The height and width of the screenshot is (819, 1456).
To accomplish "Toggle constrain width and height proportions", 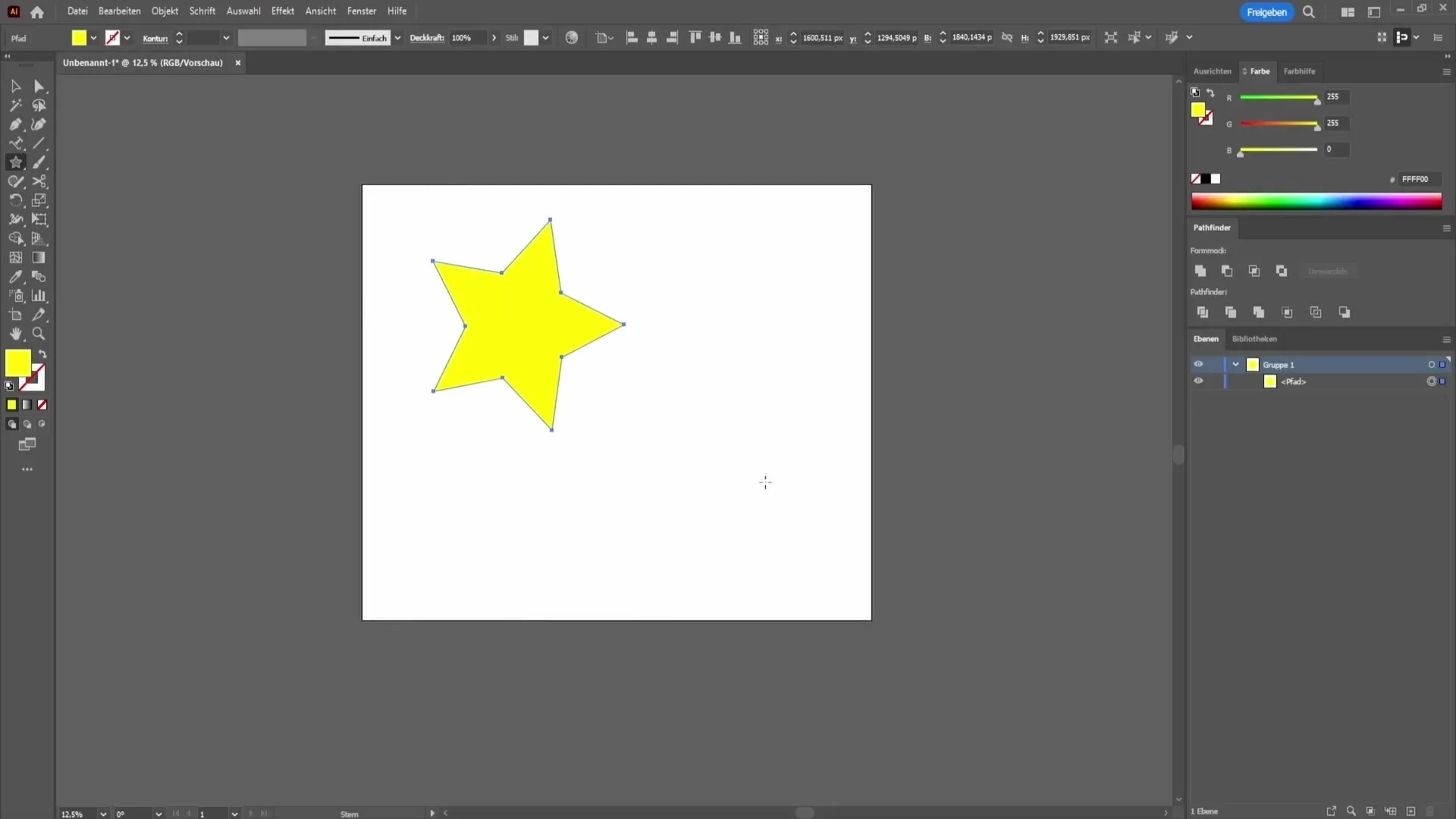I will click(x=1007, y=37).
